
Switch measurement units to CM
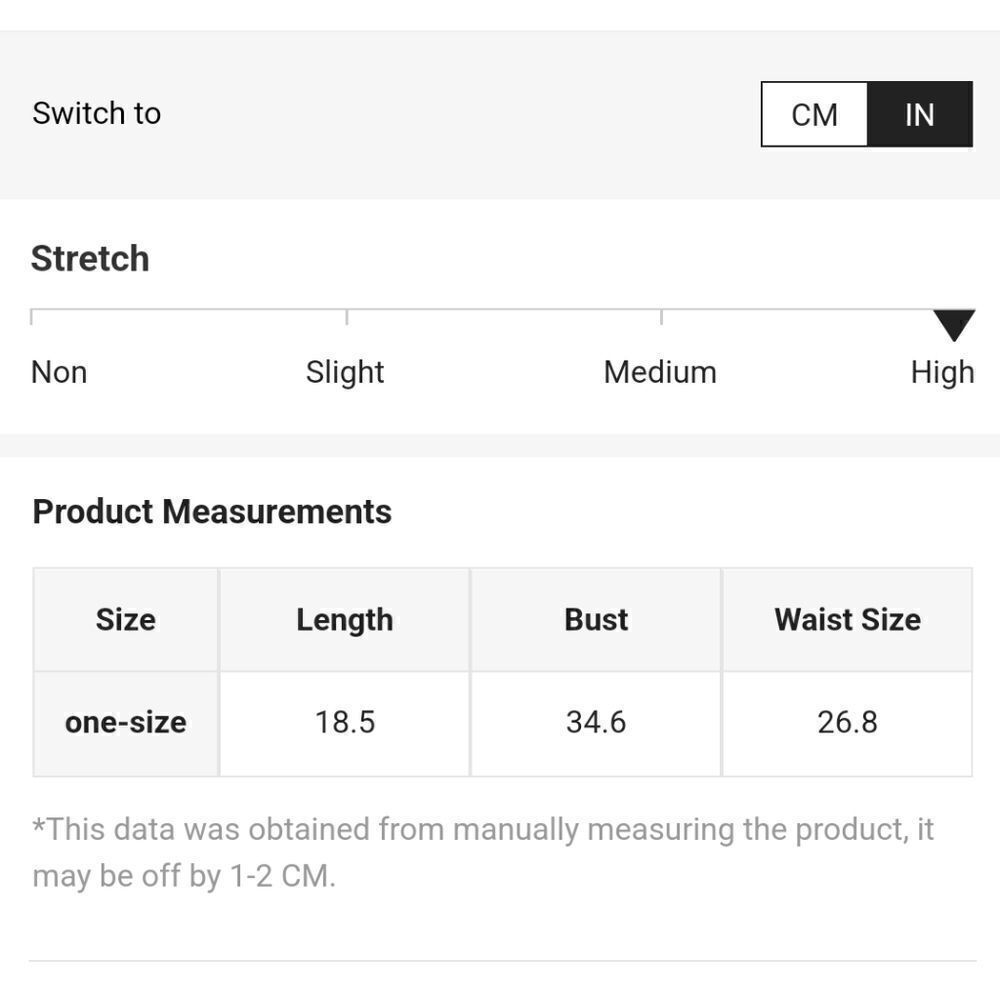(814, 114)
